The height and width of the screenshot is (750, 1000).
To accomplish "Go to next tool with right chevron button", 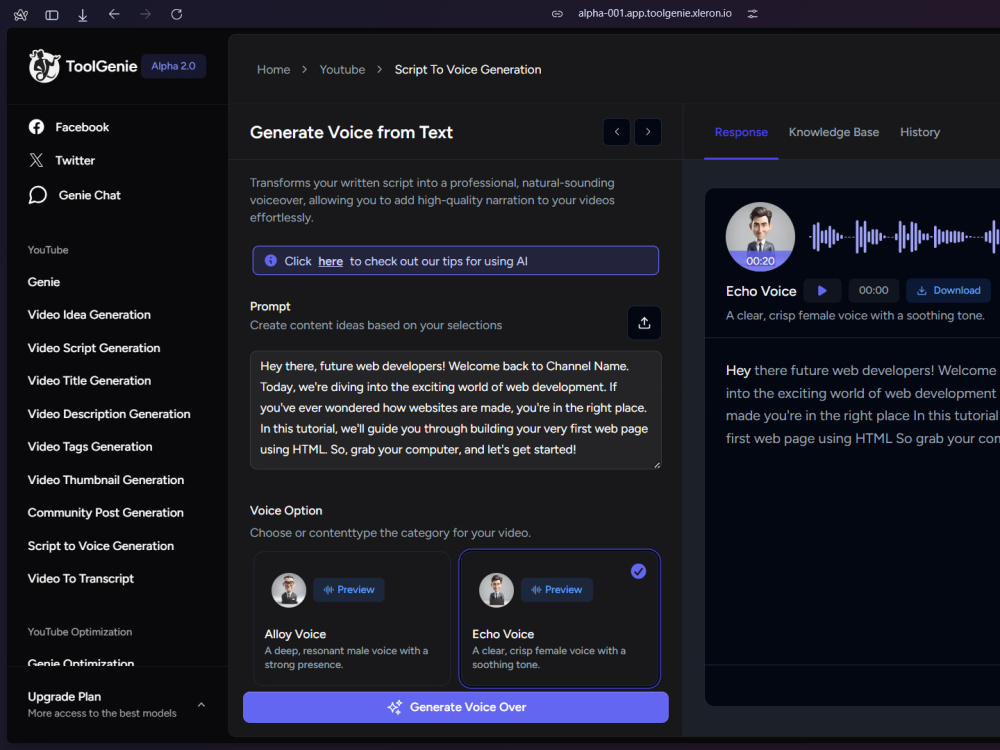I will point(648,132).
